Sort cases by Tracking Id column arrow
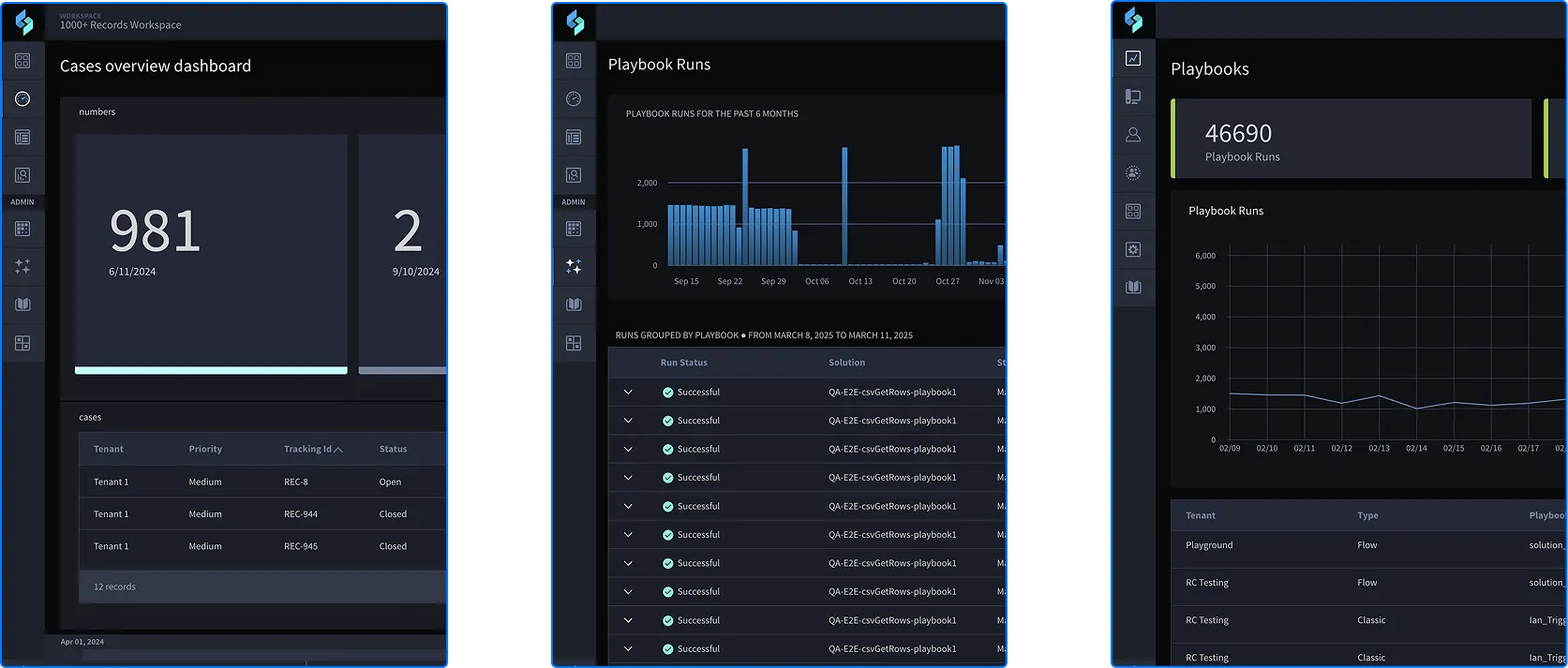The width and height of the screenshot is (1568, 668). (338, 450)
